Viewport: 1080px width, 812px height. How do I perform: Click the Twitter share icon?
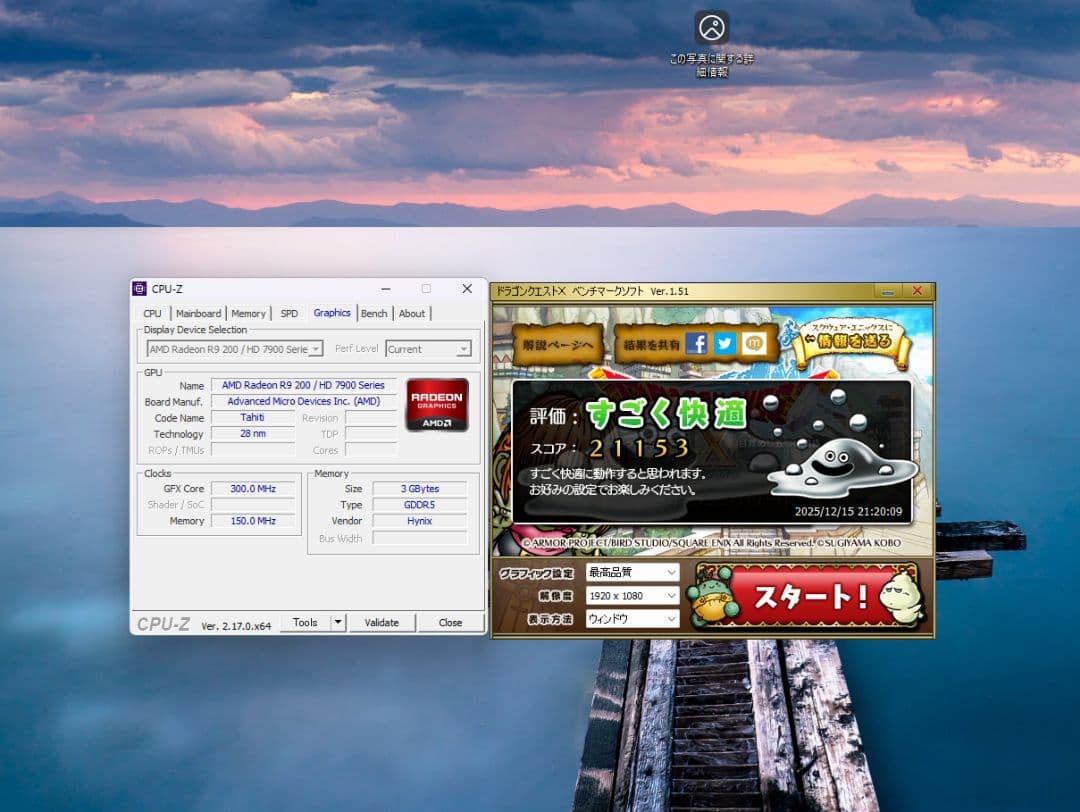723,343
